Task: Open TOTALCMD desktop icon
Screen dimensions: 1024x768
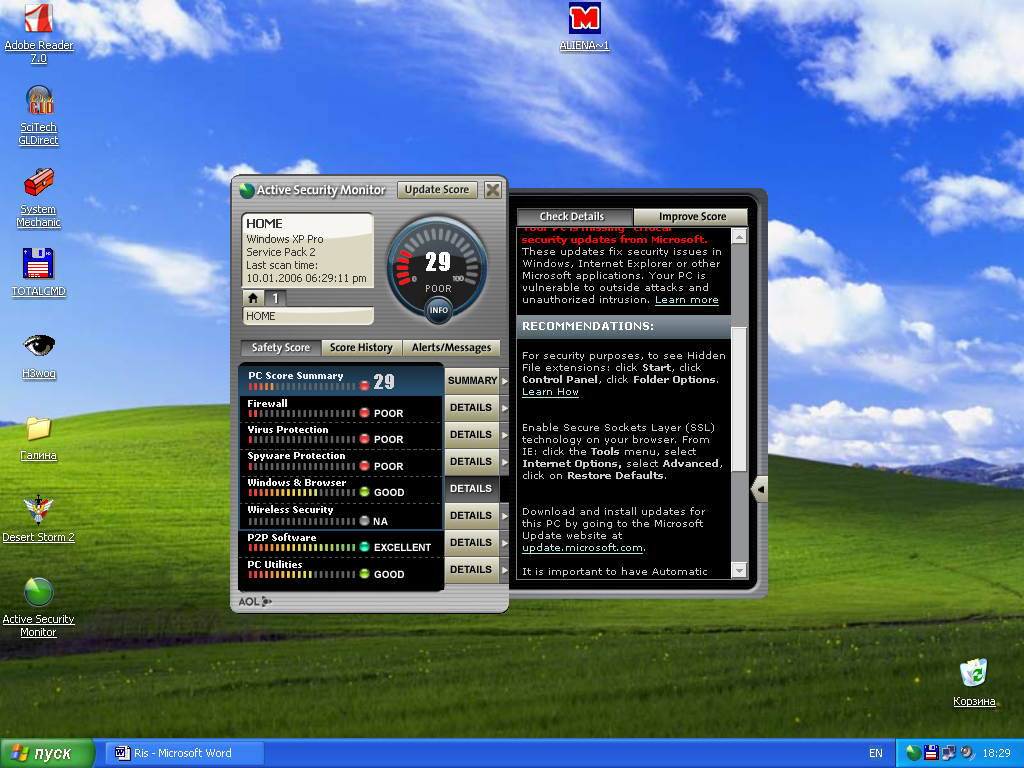Action: pos(39,273)
